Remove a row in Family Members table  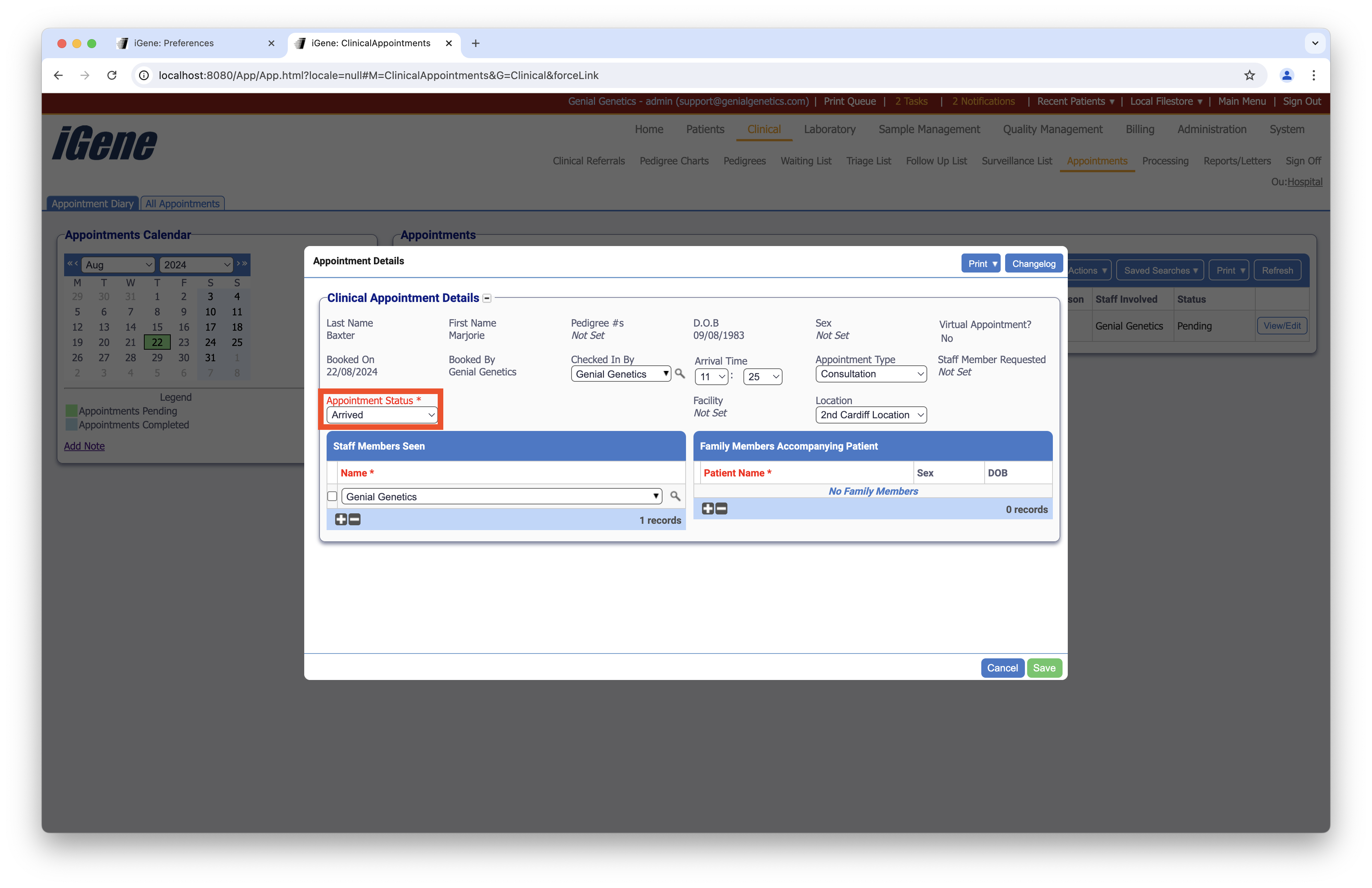click(722, 509)
